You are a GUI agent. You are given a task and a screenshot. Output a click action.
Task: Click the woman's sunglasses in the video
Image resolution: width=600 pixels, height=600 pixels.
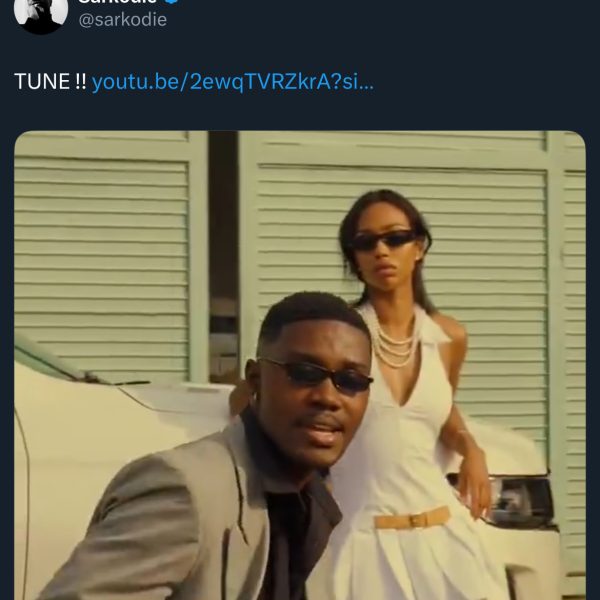pos(383,239)
